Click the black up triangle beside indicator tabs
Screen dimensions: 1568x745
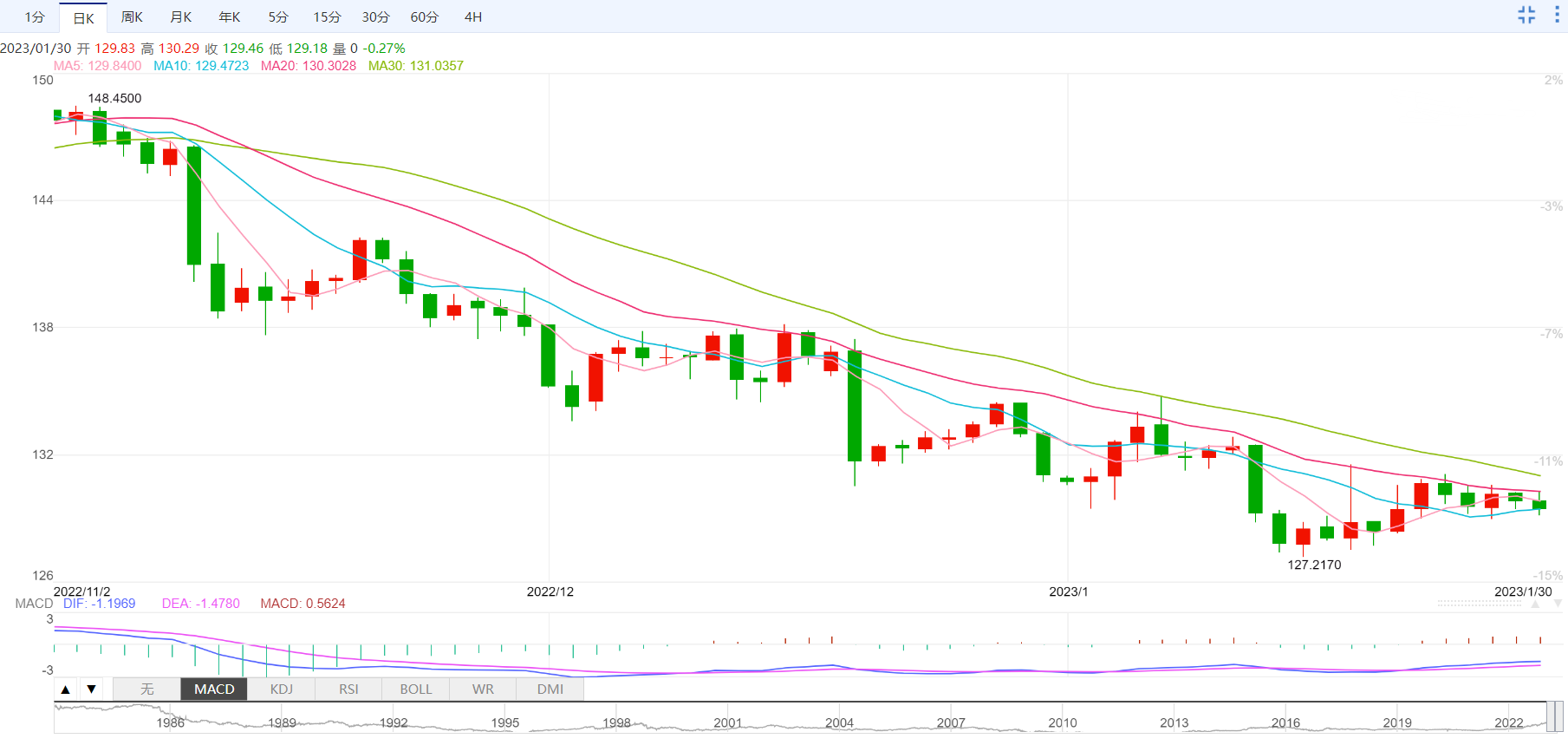point(65,689)
